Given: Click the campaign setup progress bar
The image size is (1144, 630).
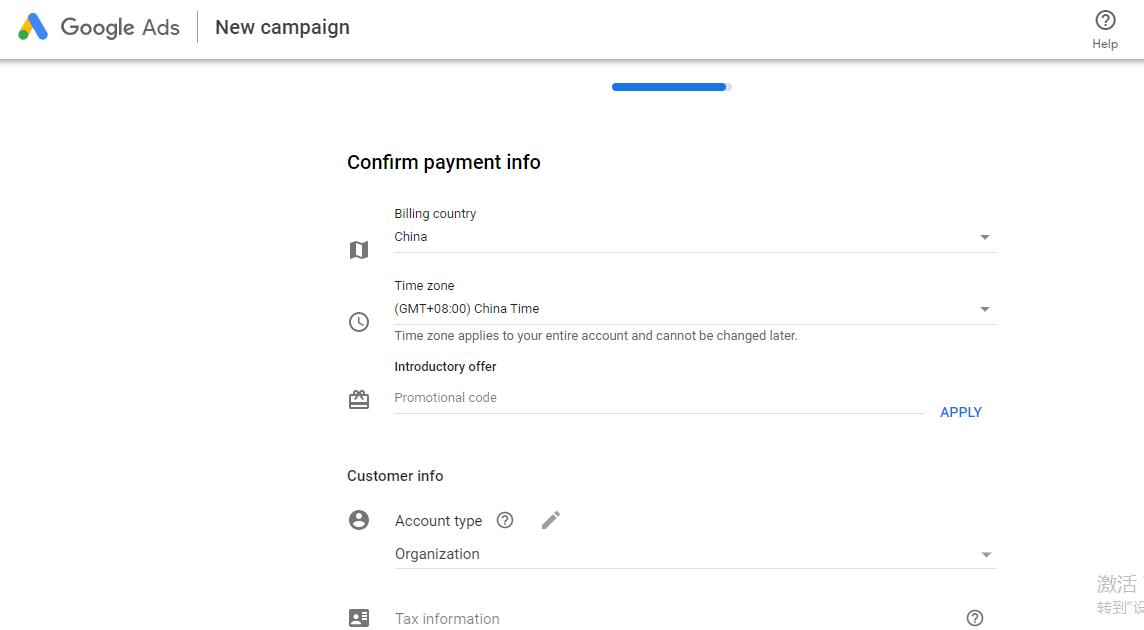Looking at the screenshot, I should [x=671, y=87].
